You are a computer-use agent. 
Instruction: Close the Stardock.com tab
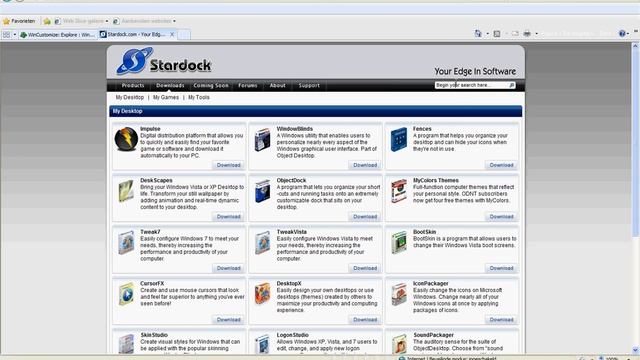click(172, 34)
